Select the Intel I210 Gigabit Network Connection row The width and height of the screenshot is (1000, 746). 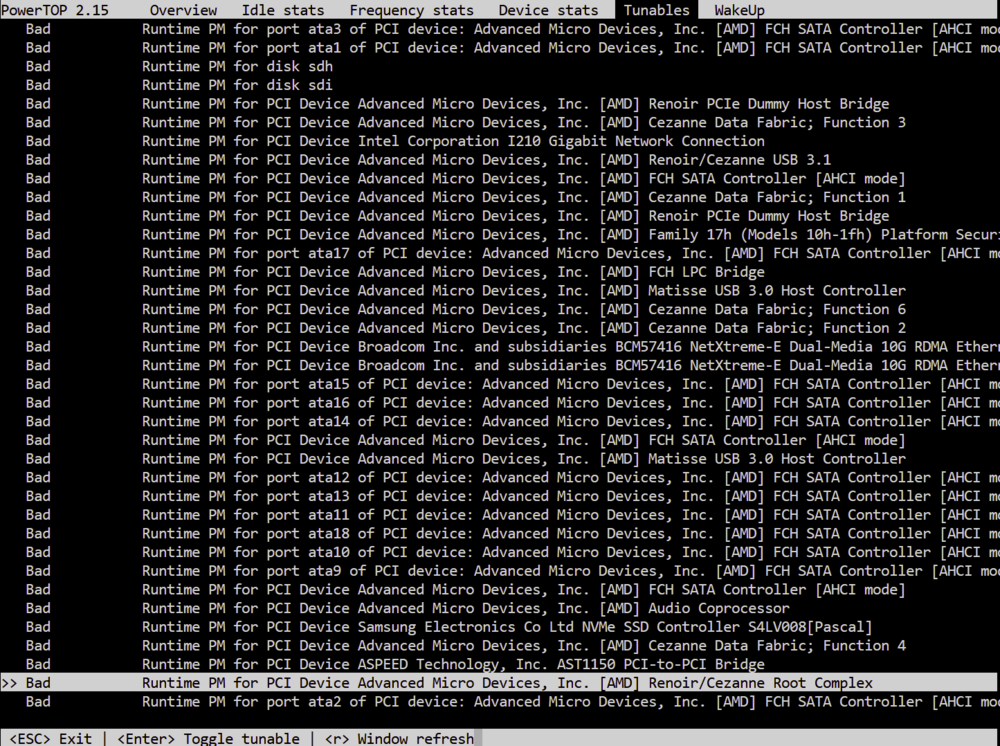[500, 141]
